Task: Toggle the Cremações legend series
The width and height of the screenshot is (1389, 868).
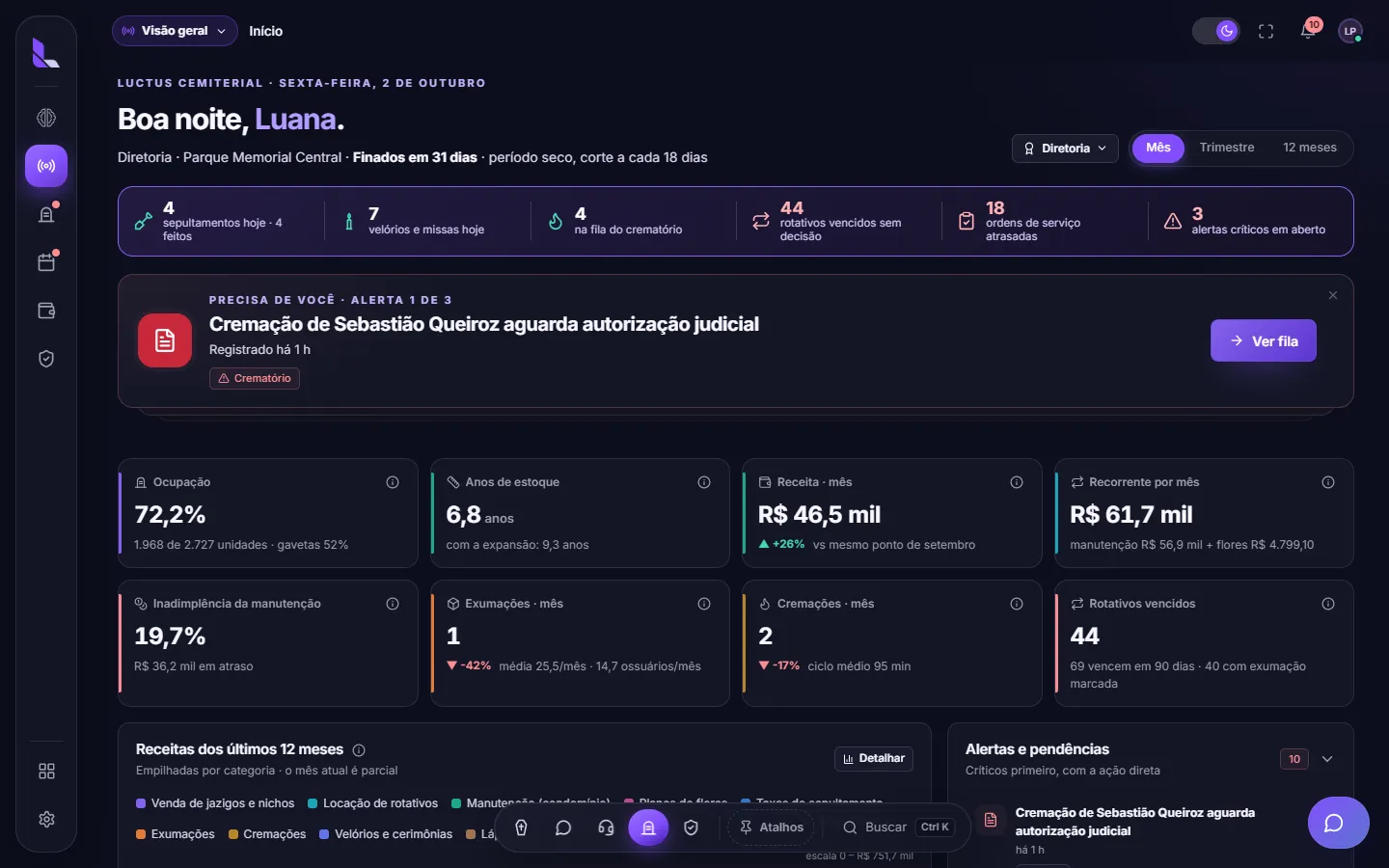Action: tap(267, 834)
